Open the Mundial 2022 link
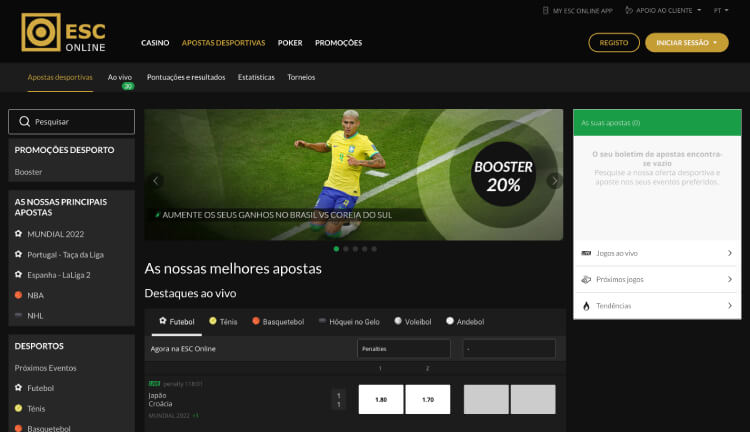 [x=55, y=234]
